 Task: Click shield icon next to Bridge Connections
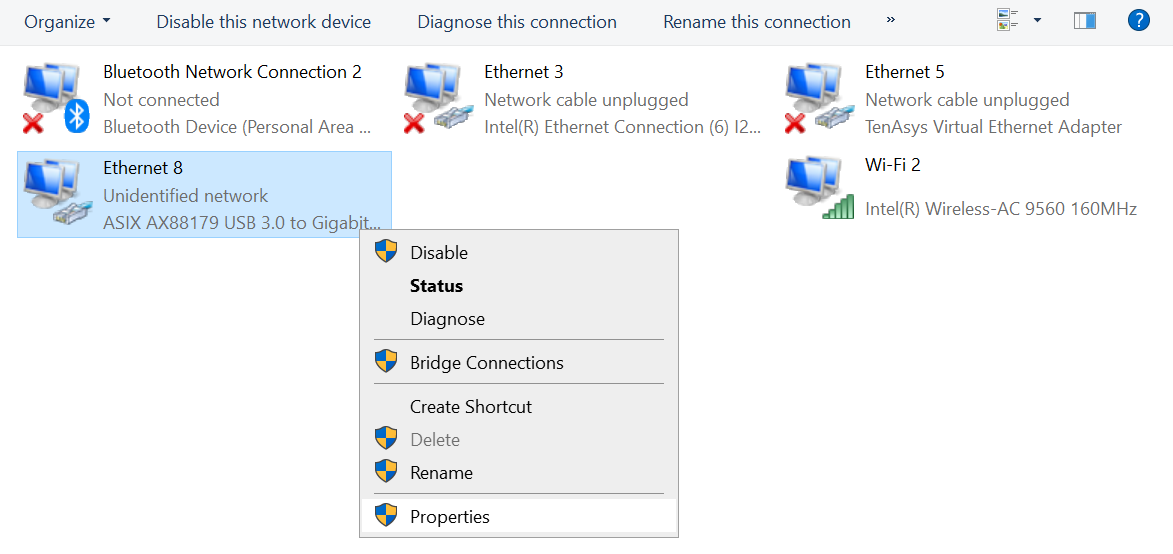tap(386, 362)
